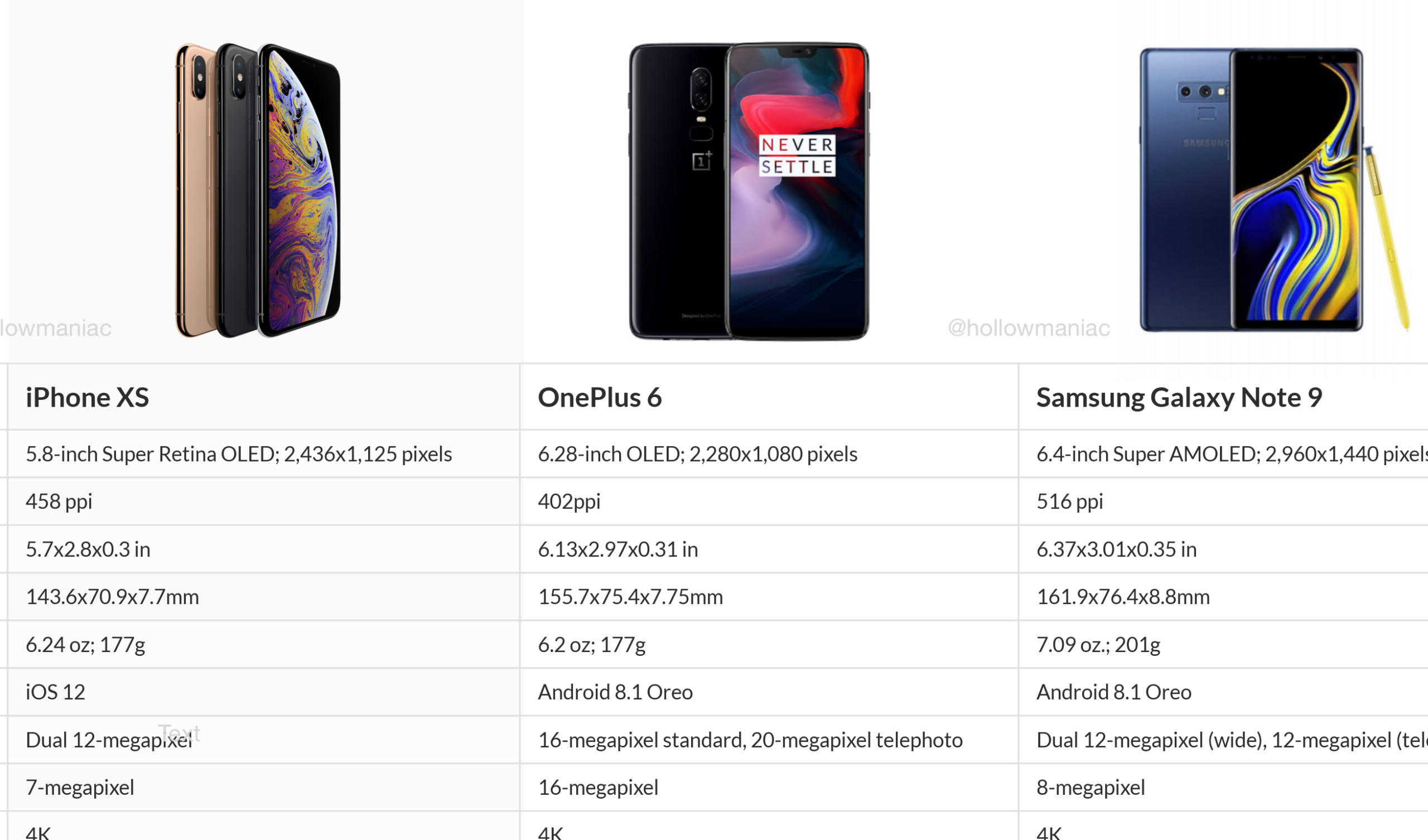The height and width of the screenshot is (840, 1428).
Task: Click the 143.6x70.9x7.7mm dimensions cell
Action: (112, 597)
